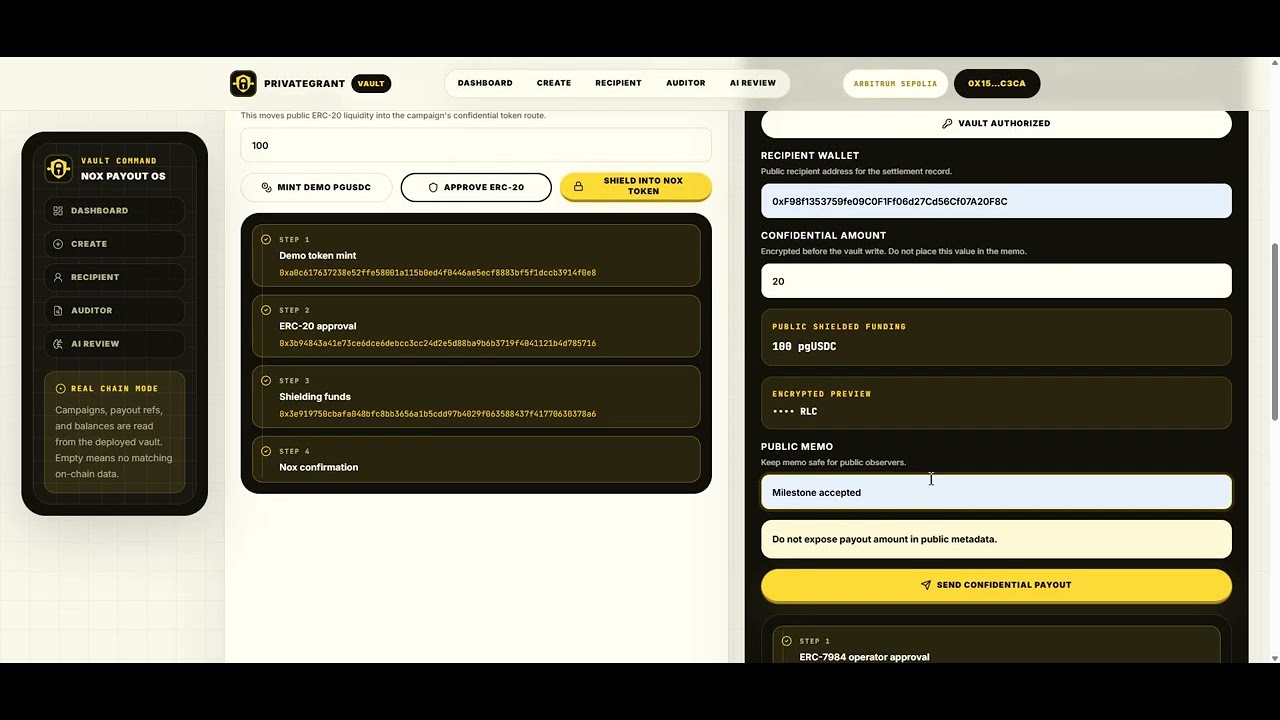The height and width of the screenshot is (720, 1280).
Task: Click the PrivateGrant logo icon in header
Action: click(243, 83)
